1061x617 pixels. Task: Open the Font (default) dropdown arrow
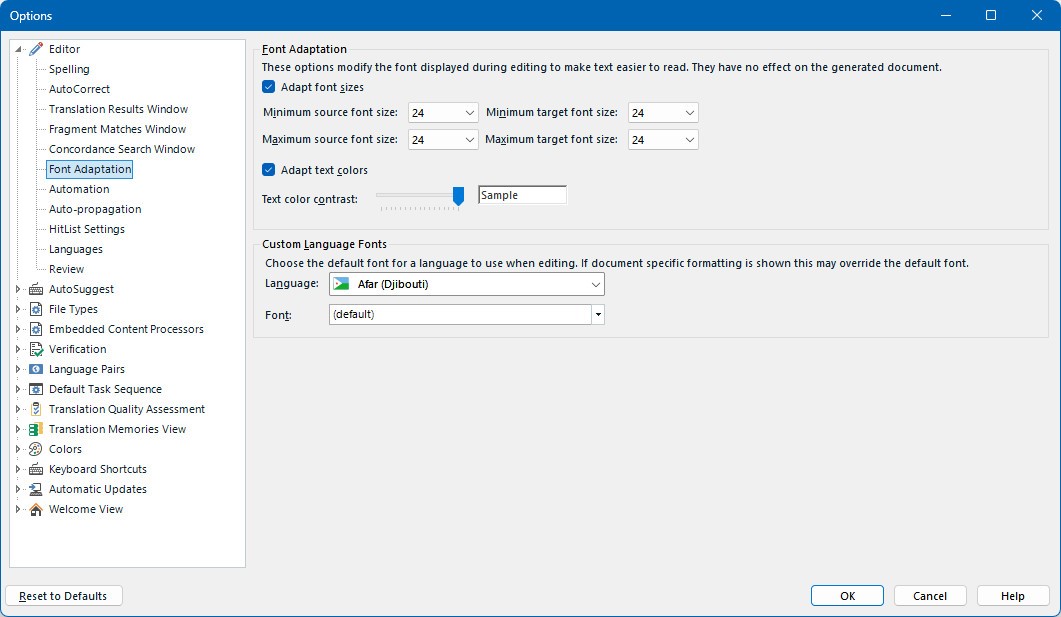[x=598, y=315]
